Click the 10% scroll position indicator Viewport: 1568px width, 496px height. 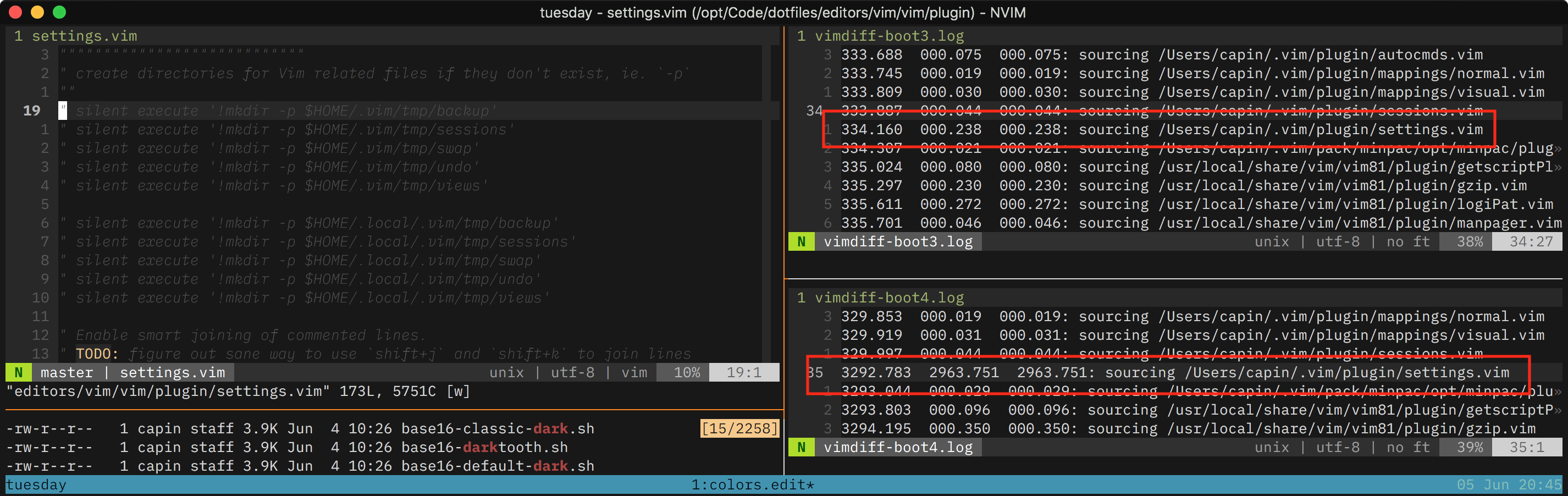[x=683, y=372]
